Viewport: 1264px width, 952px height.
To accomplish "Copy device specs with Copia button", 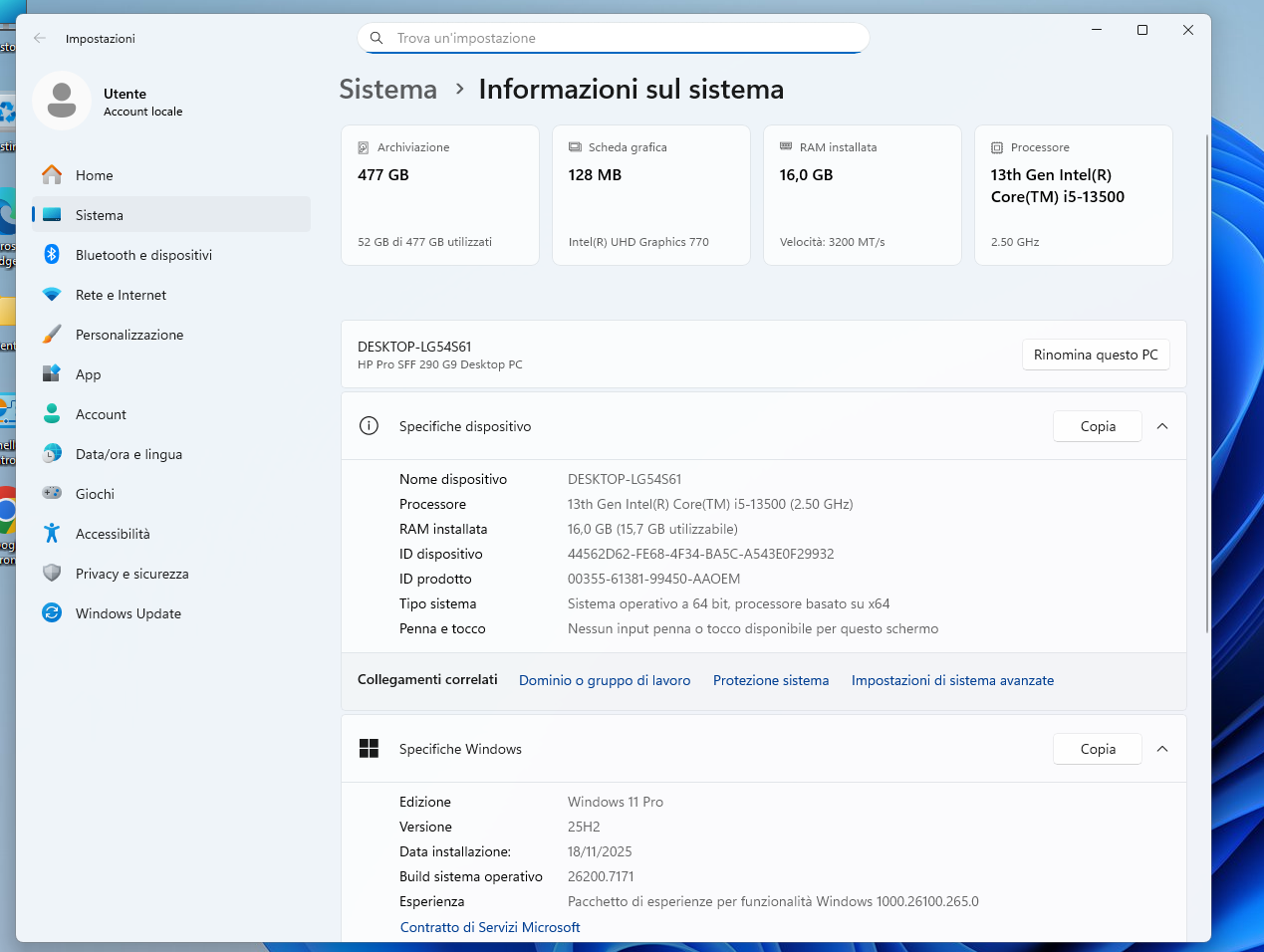I will (1098, 426).
